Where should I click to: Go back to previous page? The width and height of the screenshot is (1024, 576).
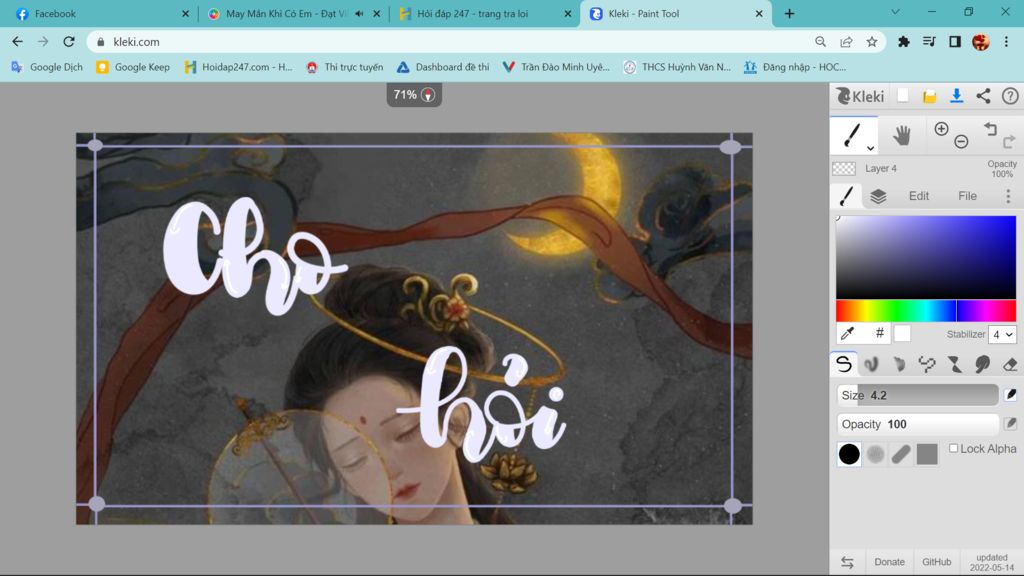coord(18,42)
